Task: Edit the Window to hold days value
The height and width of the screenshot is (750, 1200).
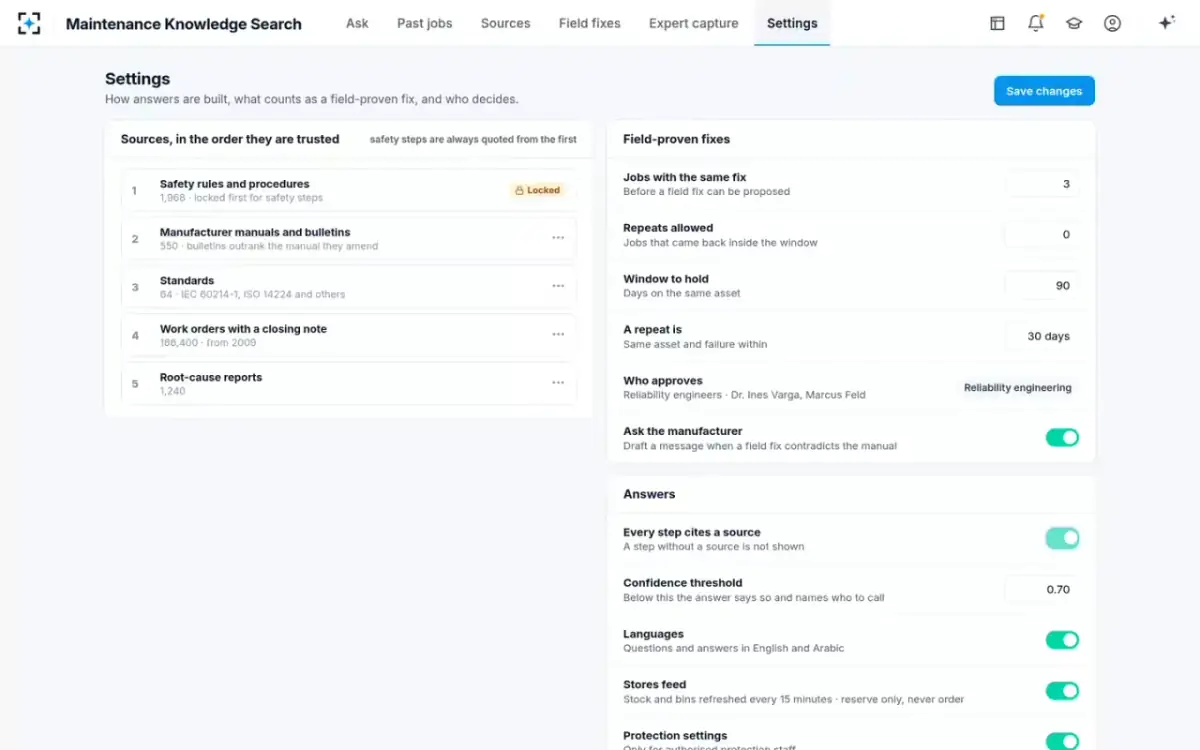Action: 1042,286
